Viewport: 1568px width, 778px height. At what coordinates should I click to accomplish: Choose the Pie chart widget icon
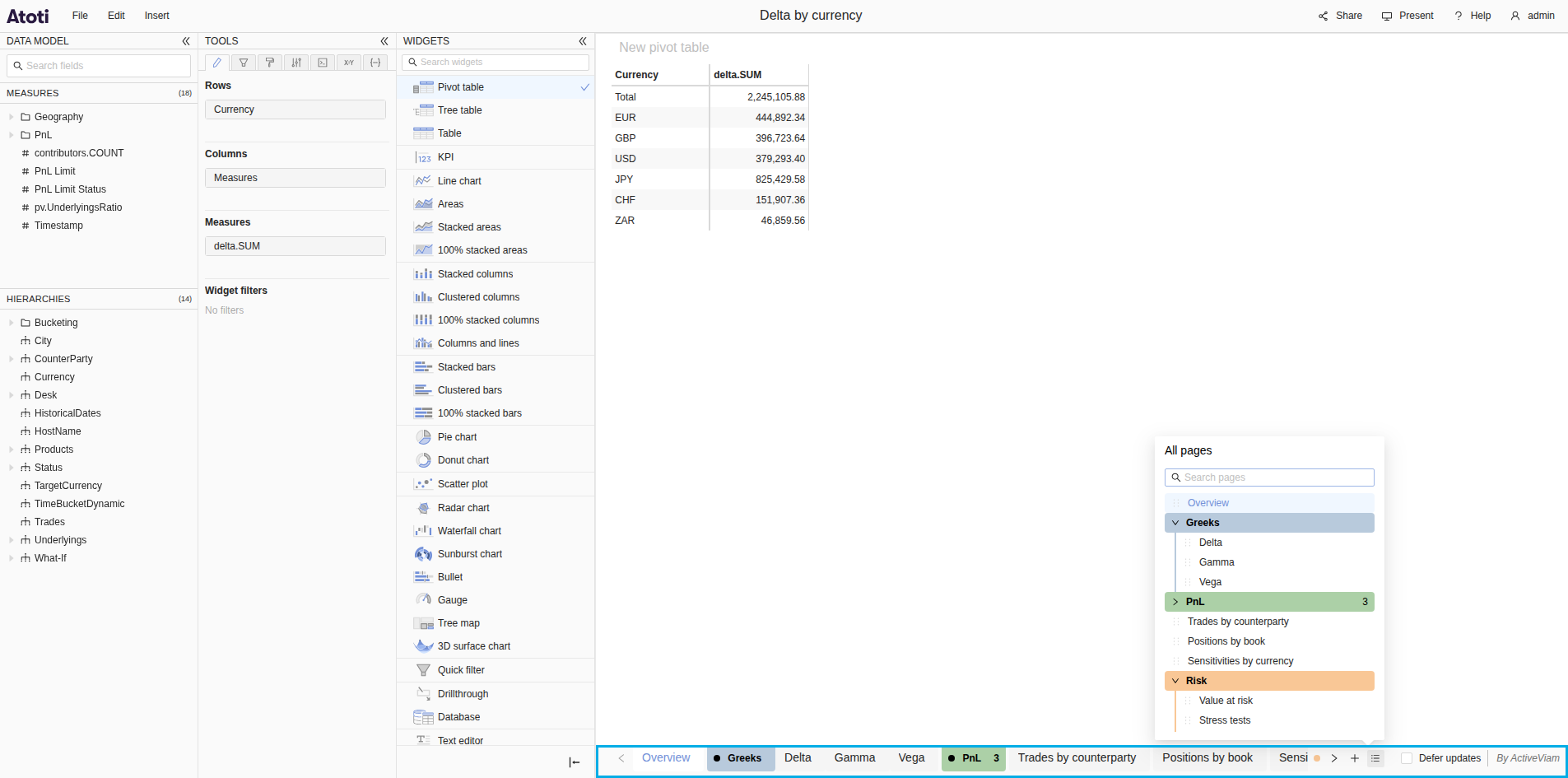coord(423,437)
